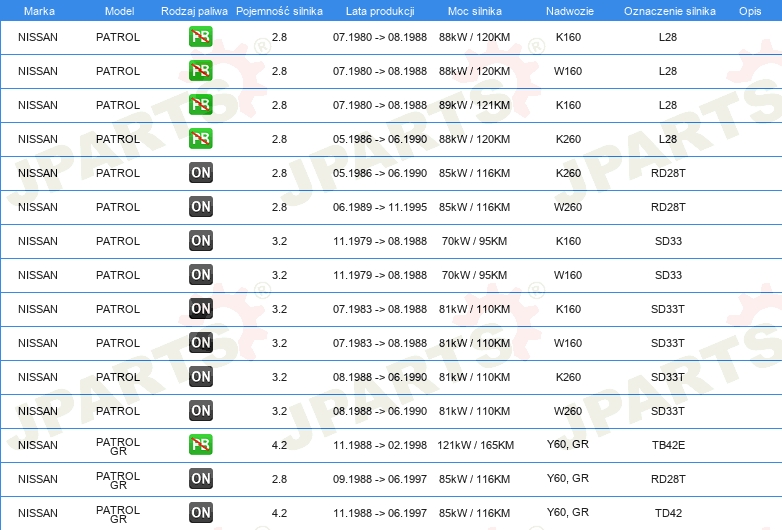Click the K260 body cell in the L28 row
Screen dimensions: 782x530
pyautogui.click(x=568, y=139)
